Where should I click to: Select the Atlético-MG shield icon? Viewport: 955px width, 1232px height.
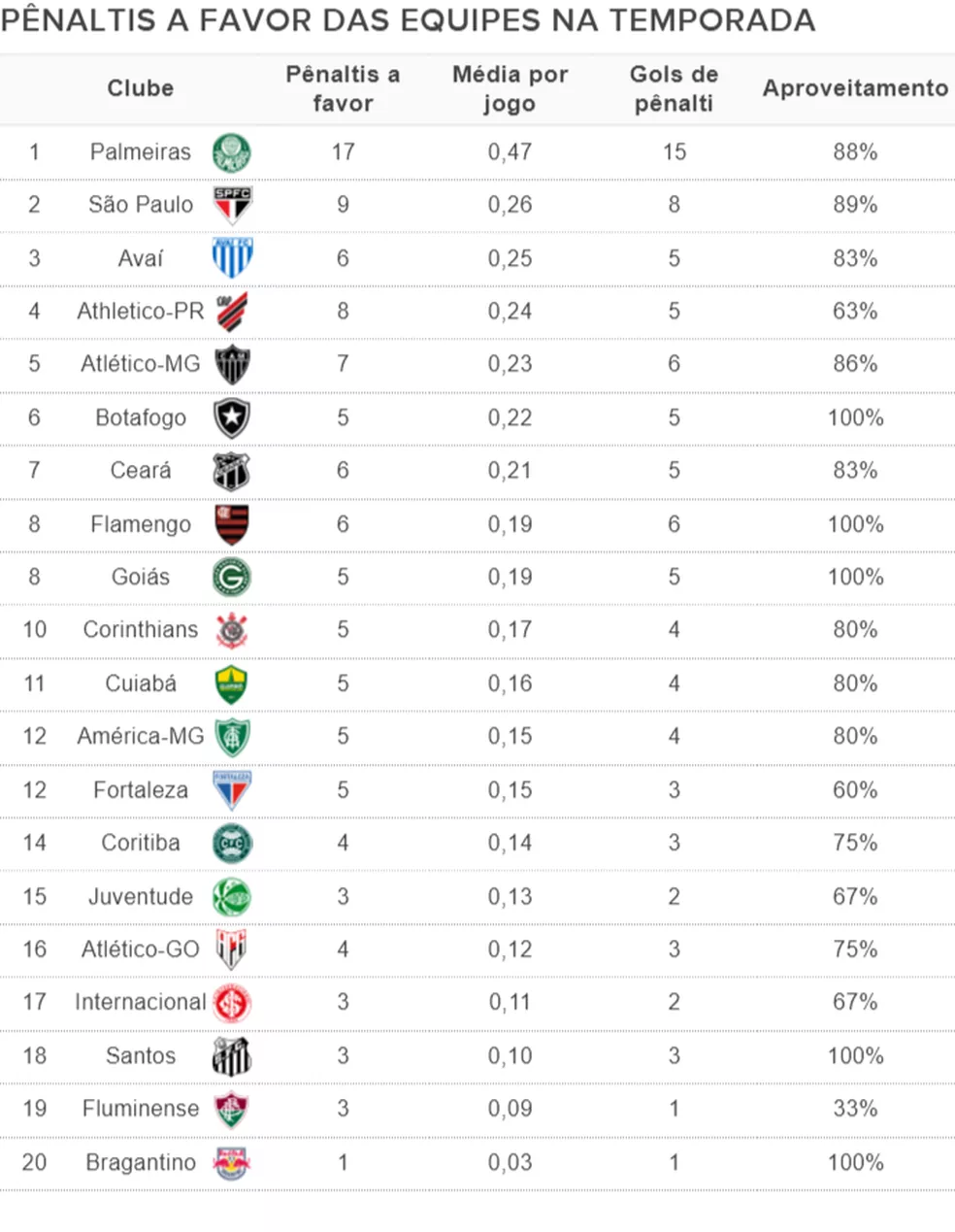coord(232,364)
